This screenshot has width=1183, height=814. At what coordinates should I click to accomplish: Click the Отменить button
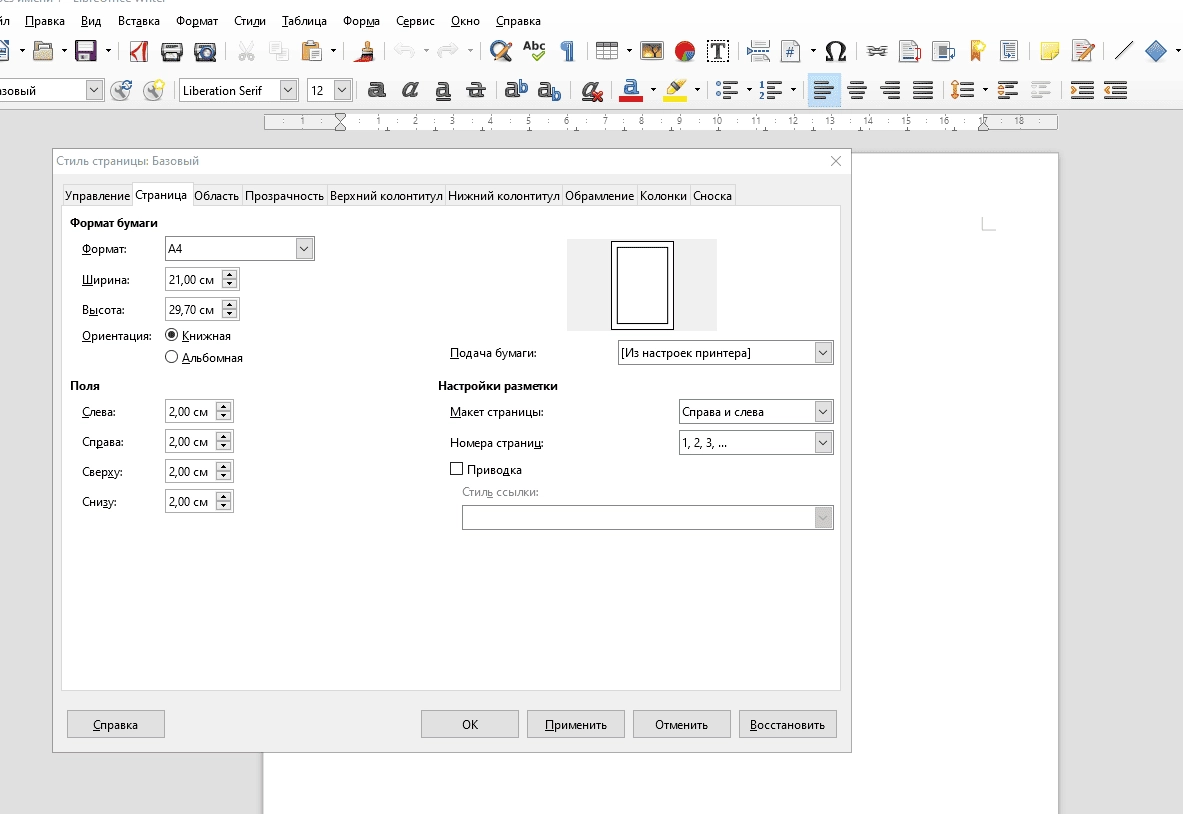coord(681,724)
